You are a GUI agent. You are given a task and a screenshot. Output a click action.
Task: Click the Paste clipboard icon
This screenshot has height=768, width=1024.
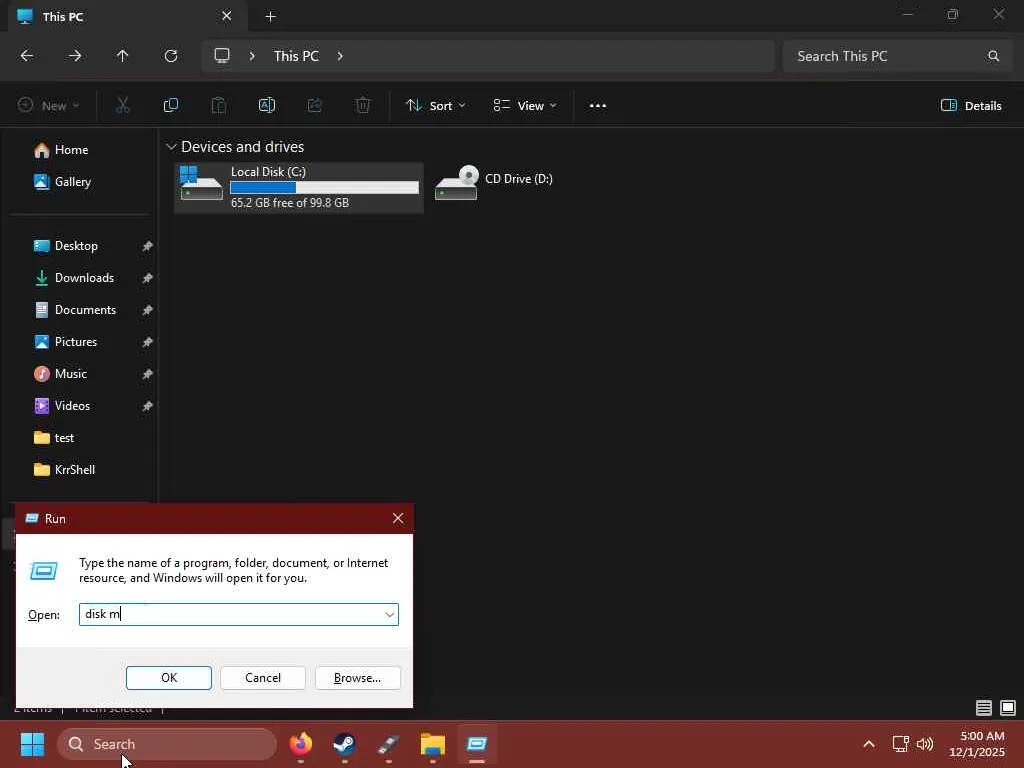[219, 105]
